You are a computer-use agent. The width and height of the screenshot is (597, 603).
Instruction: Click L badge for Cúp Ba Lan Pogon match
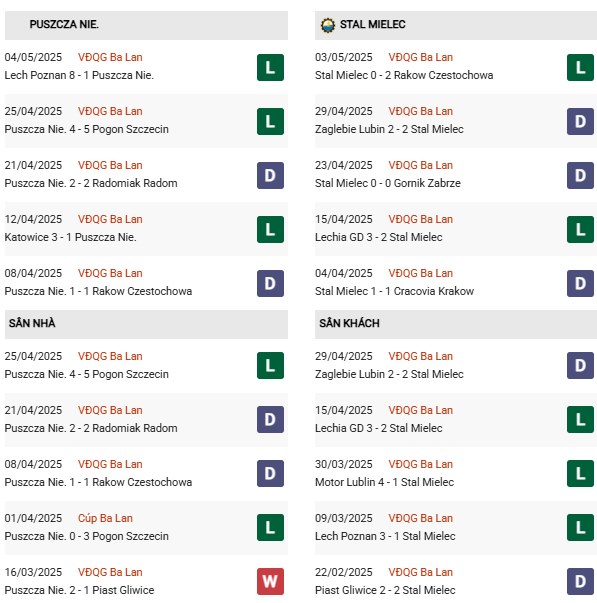tap(270, 528)
